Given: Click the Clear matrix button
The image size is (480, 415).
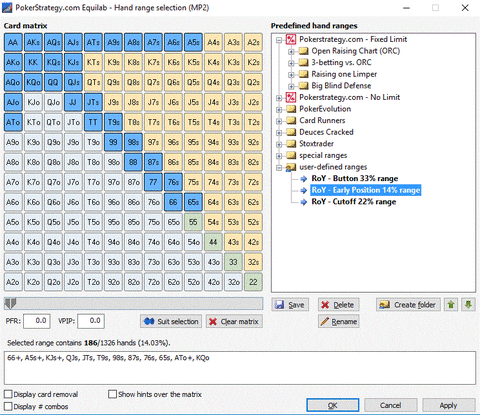Looking at the screenshot, I should click(234, 321).
